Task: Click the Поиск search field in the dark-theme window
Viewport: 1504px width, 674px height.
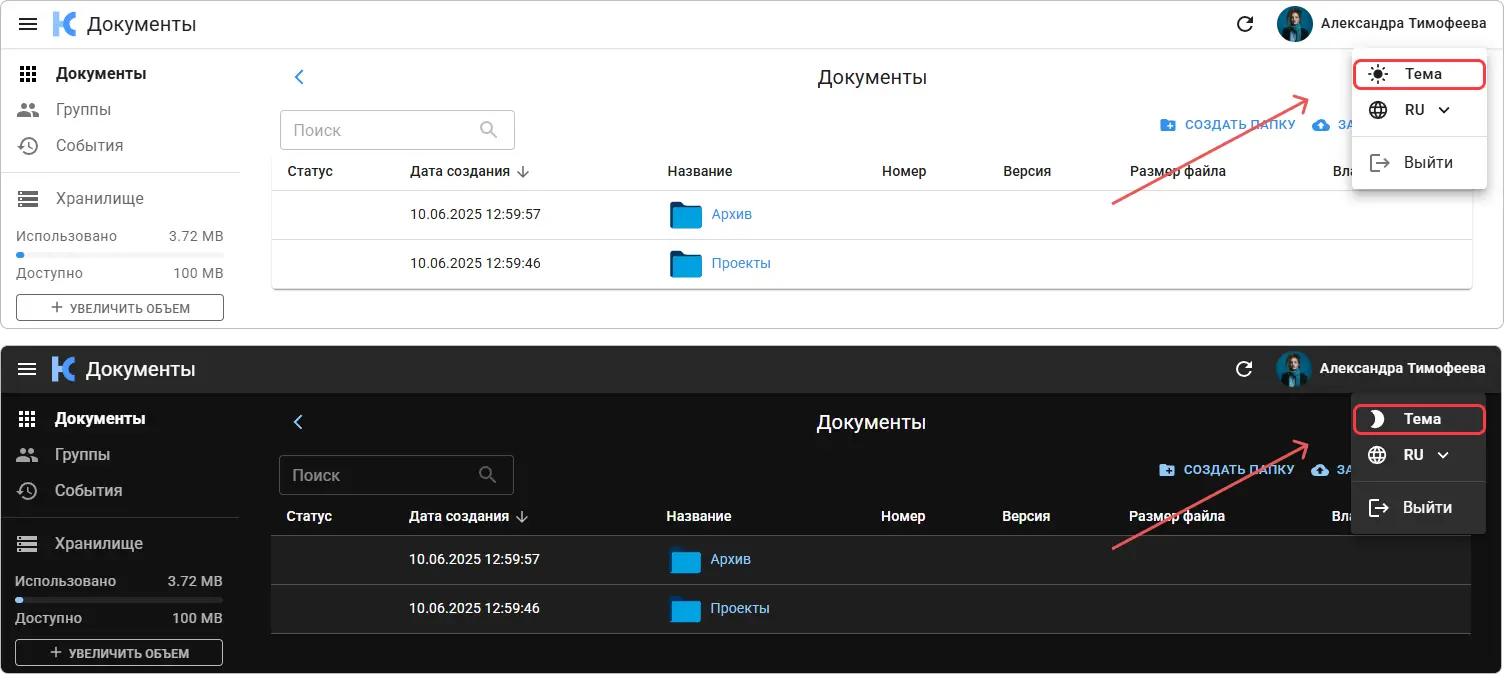Action: 380,475
